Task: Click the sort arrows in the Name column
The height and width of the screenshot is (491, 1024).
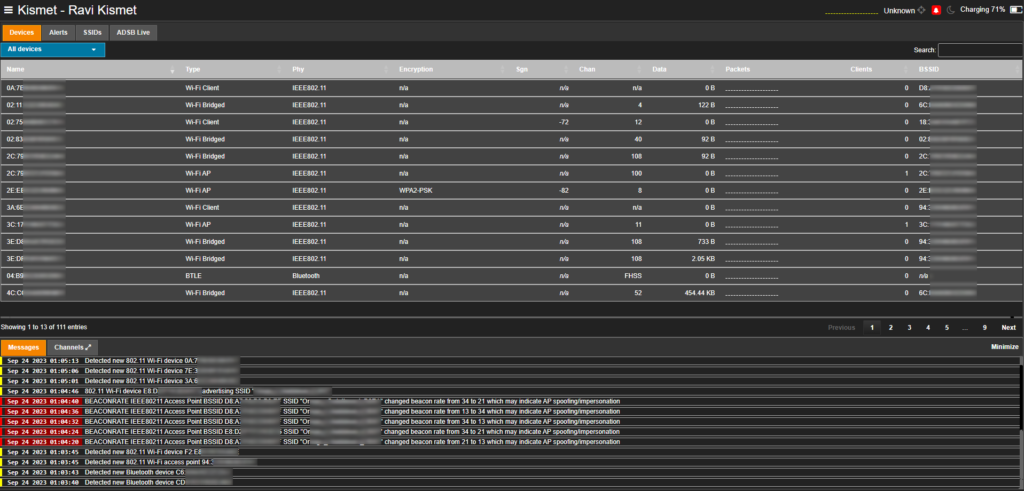Action: pyautogui.click(x=172, y=70)
